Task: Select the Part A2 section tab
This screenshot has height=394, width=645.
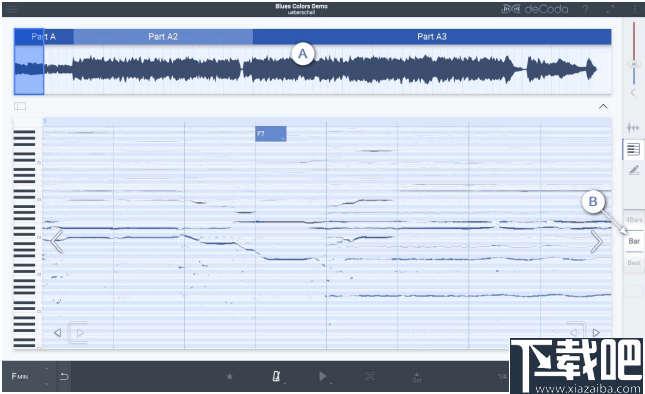Action: point(163,37)
